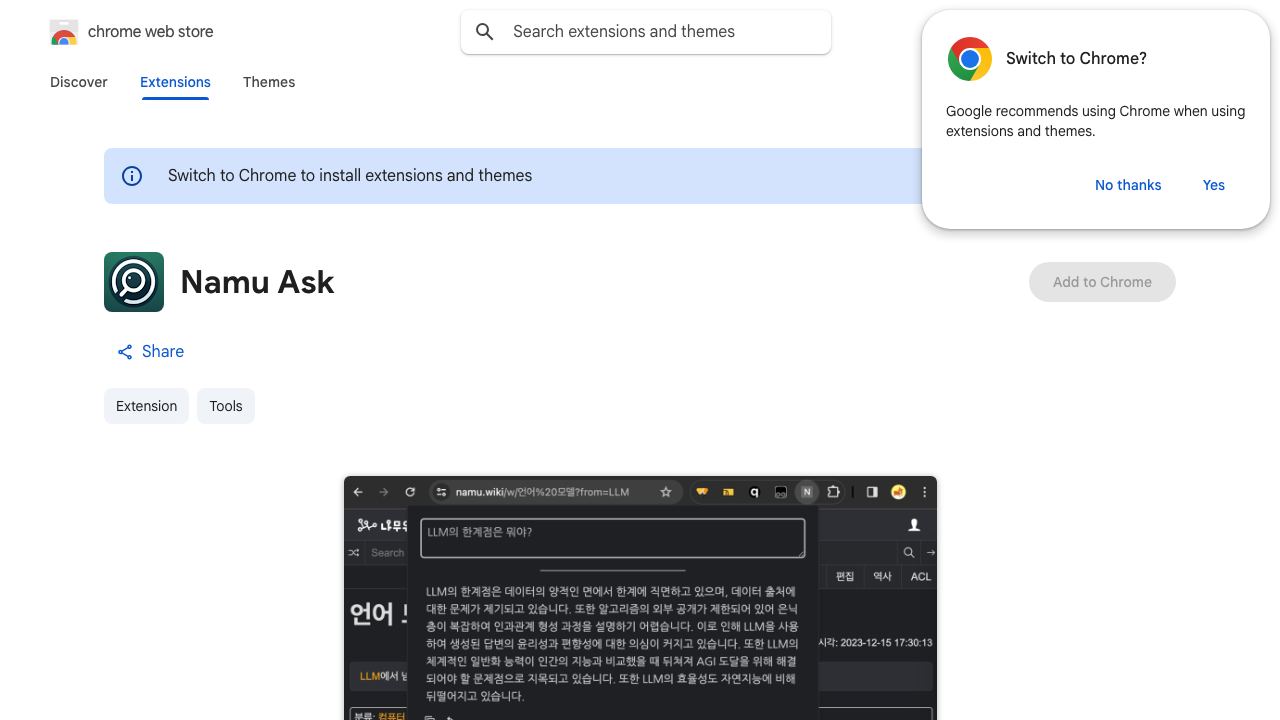Image resolution: width=1280 pixels, height=720 pixels.
Task: Click the side panel icon in the screenshot
Action: coord(872,492)
